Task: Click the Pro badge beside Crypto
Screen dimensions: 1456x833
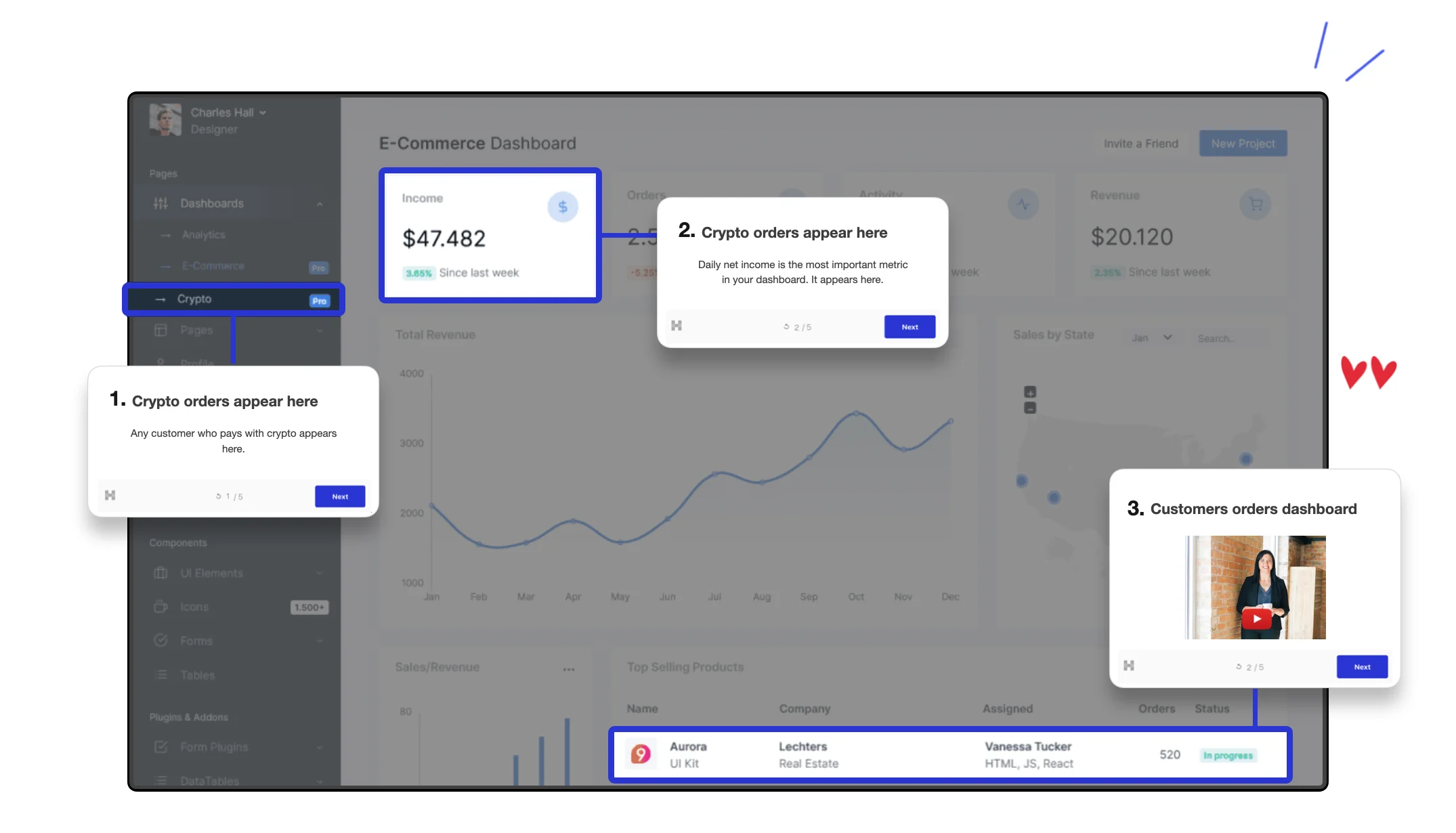Action: pos(320,301)
